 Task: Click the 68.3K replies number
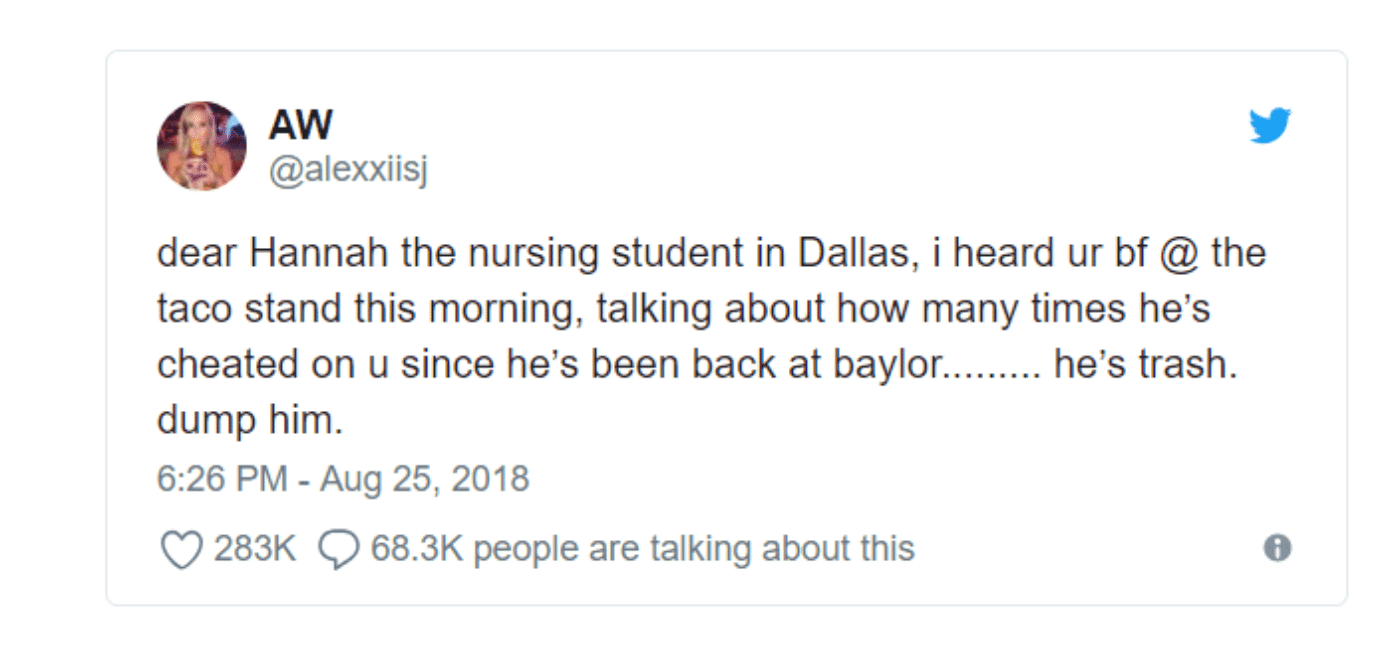coord(417,549)
